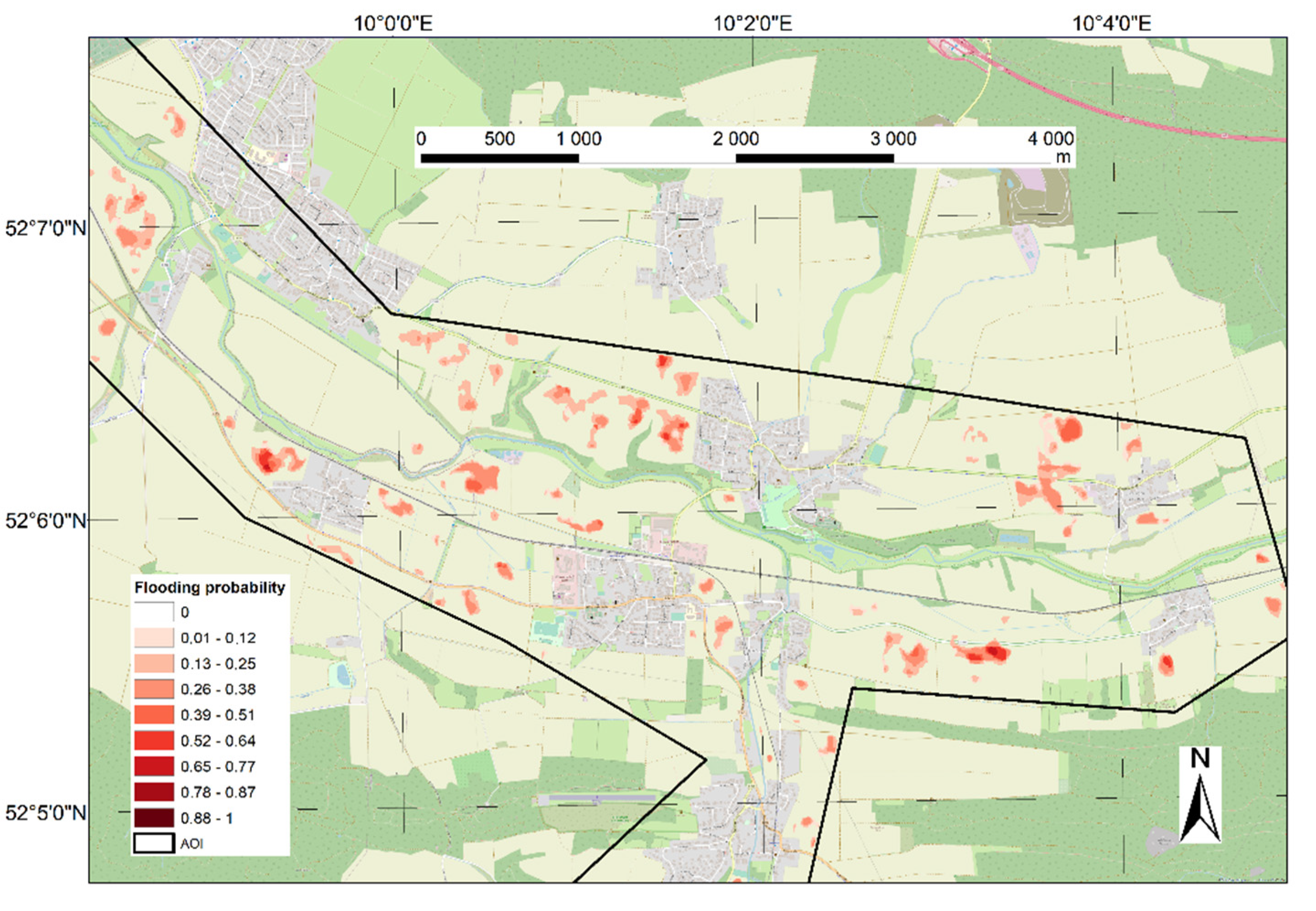Choose the darkest 0.88 - 1 legend swatch

tap(154, 817)
